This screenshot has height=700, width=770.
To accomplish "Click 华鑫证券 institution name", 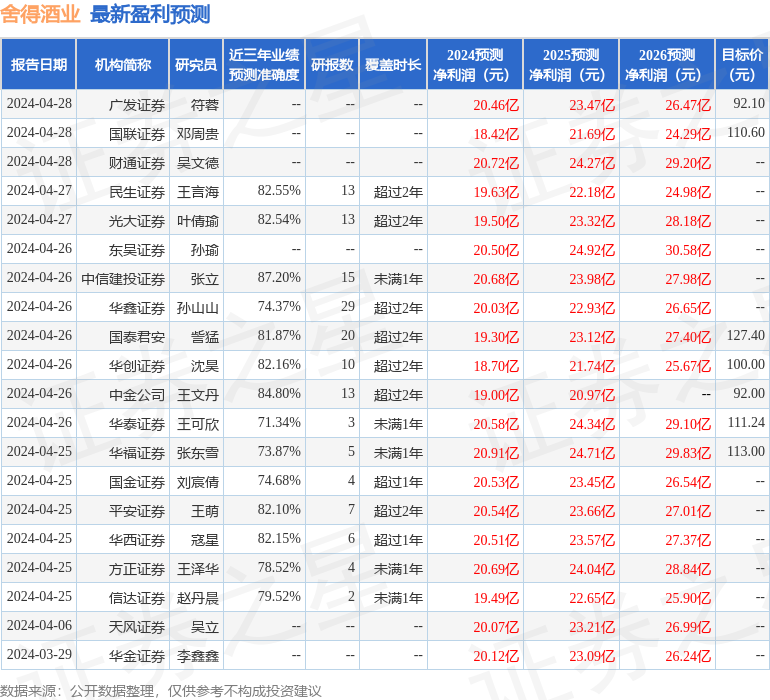I will [x=137, y=308].
